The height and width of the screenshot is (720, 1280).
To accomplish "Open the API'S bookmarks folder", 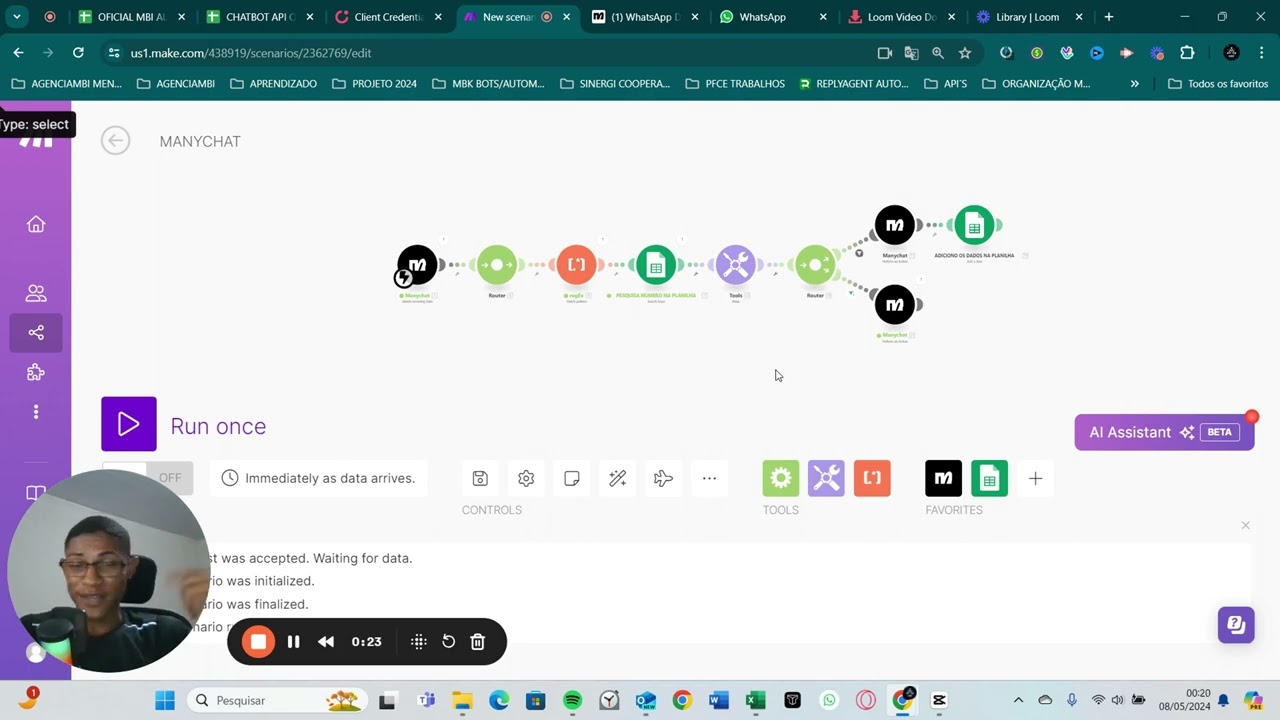I will point(945,84).
